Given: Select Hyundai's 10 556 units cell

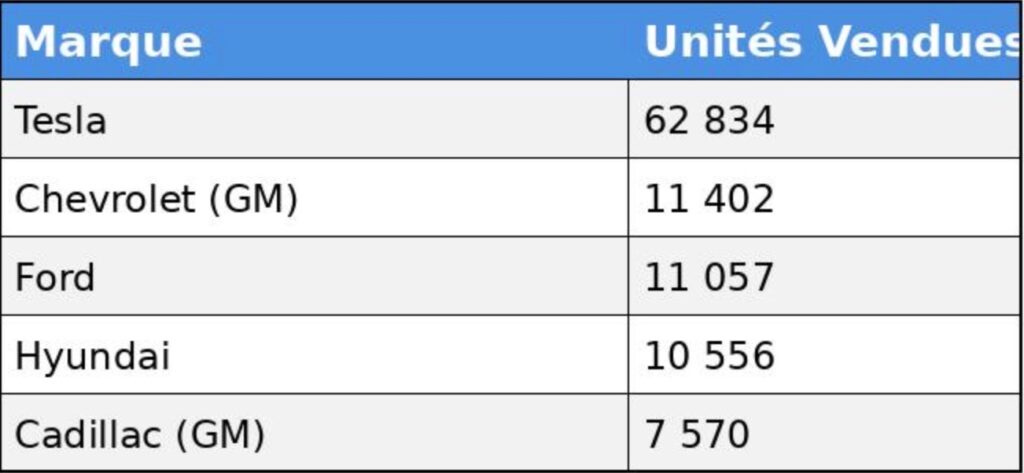Looking at the screenshot, I should [708, 356].
